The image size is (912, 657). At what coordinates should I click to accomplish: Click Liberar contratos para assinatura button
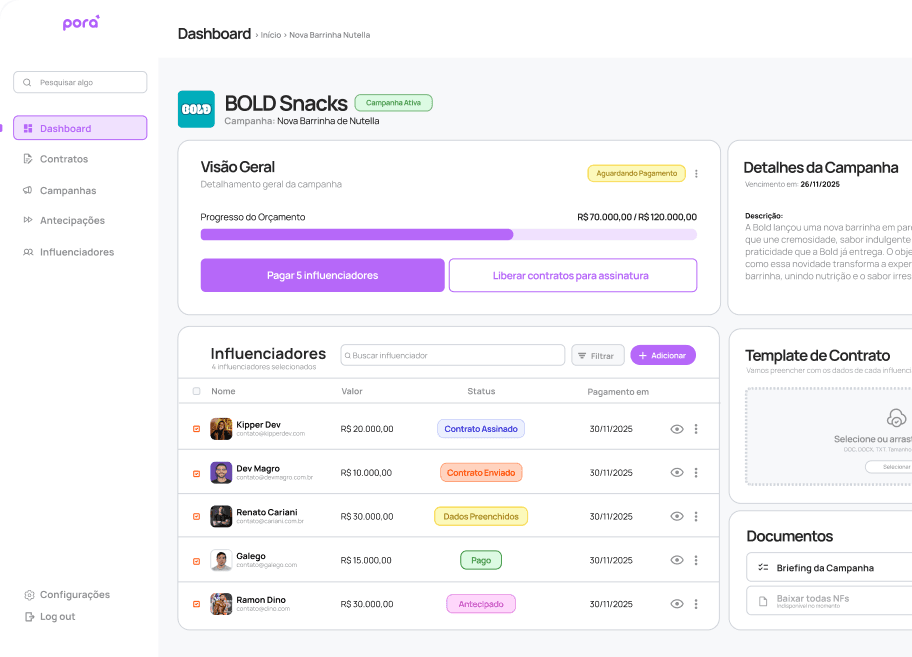tap(573, 276)
